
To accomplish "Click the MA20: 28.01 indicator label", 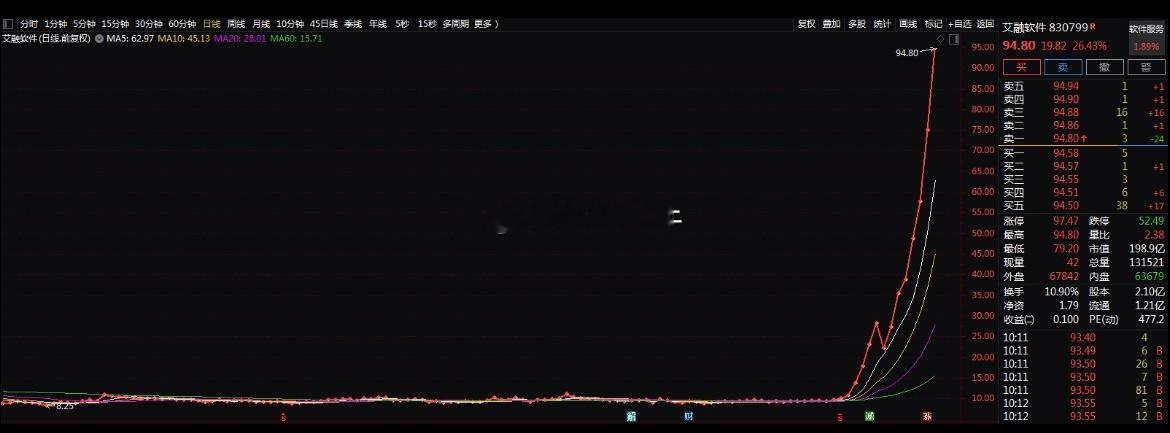I will (x=240, y=38).
